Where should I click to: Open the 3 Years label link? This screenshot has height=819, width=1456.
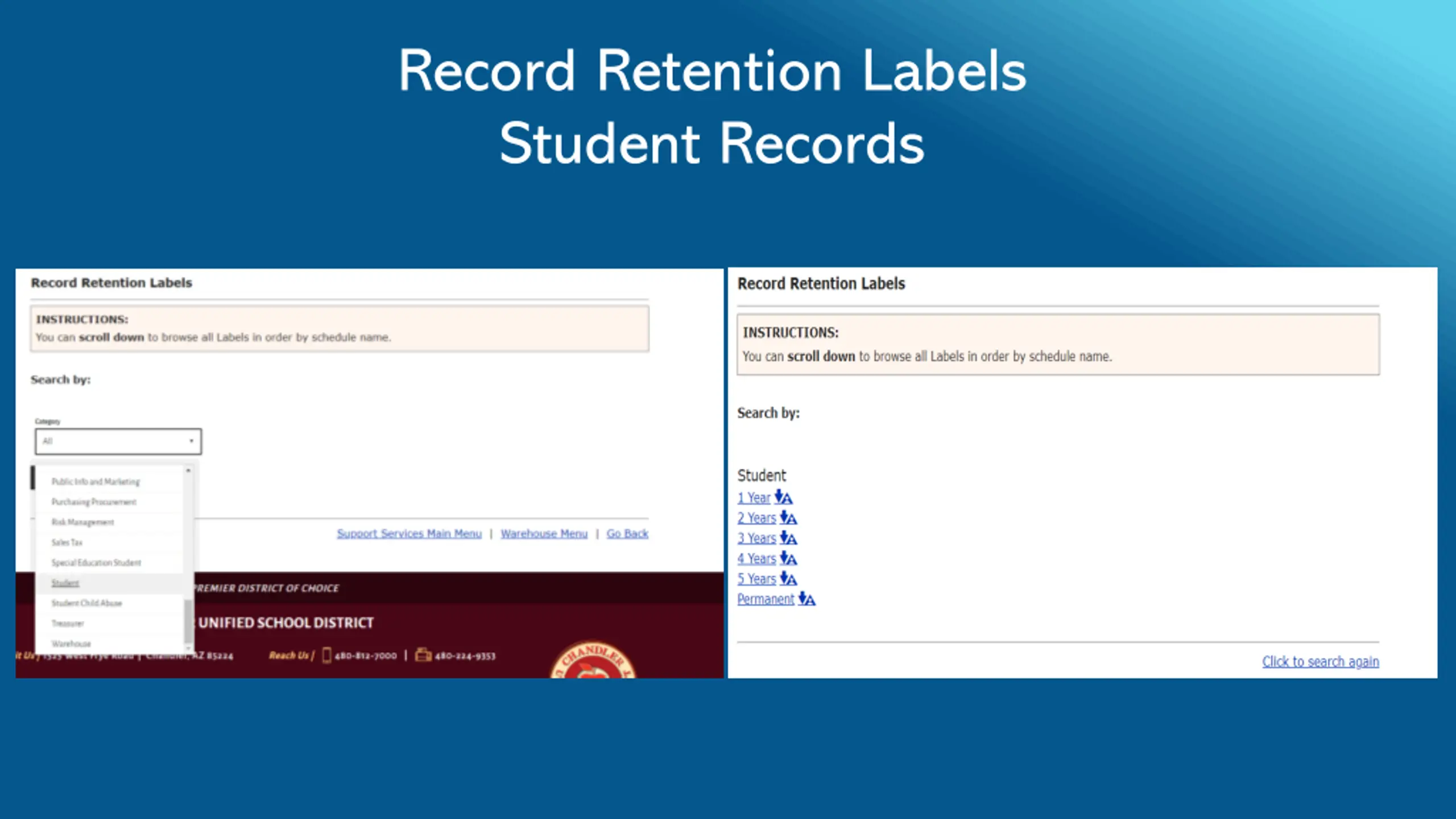click(756, 538)
